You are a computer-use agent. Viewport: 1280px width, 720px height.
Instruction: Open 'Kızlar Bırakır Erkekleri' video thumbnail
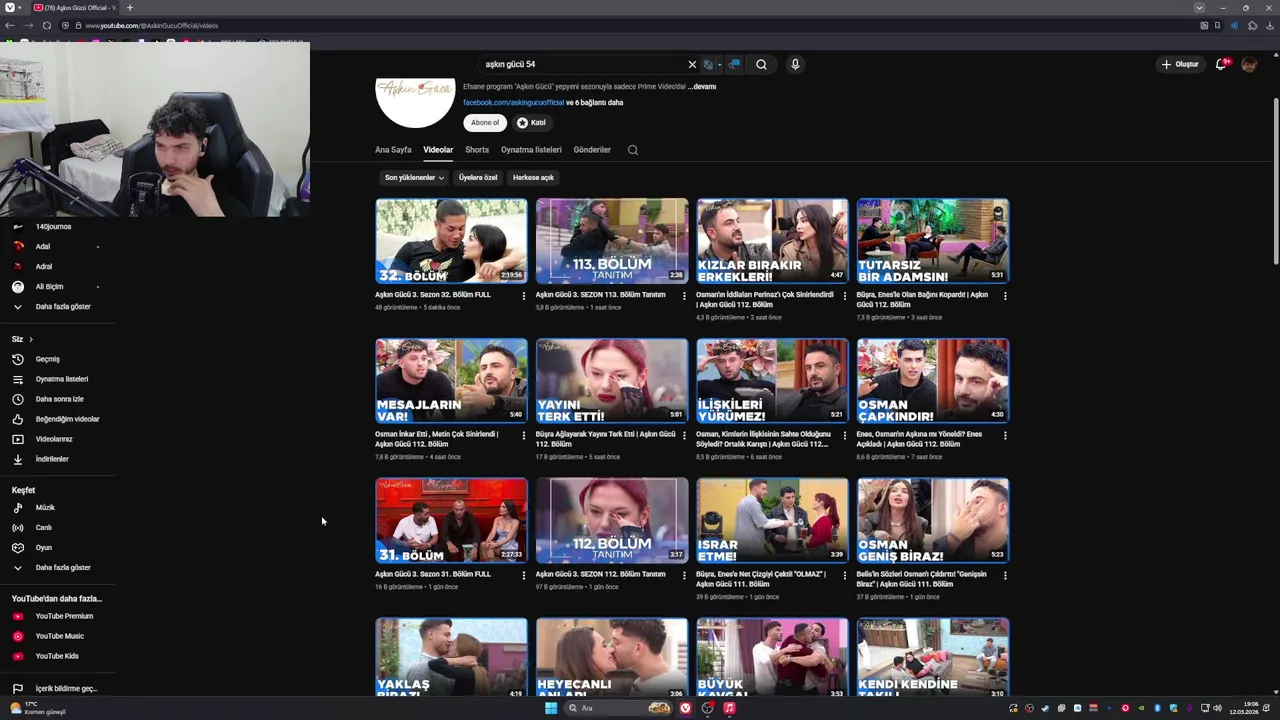(x=772, y=241)
